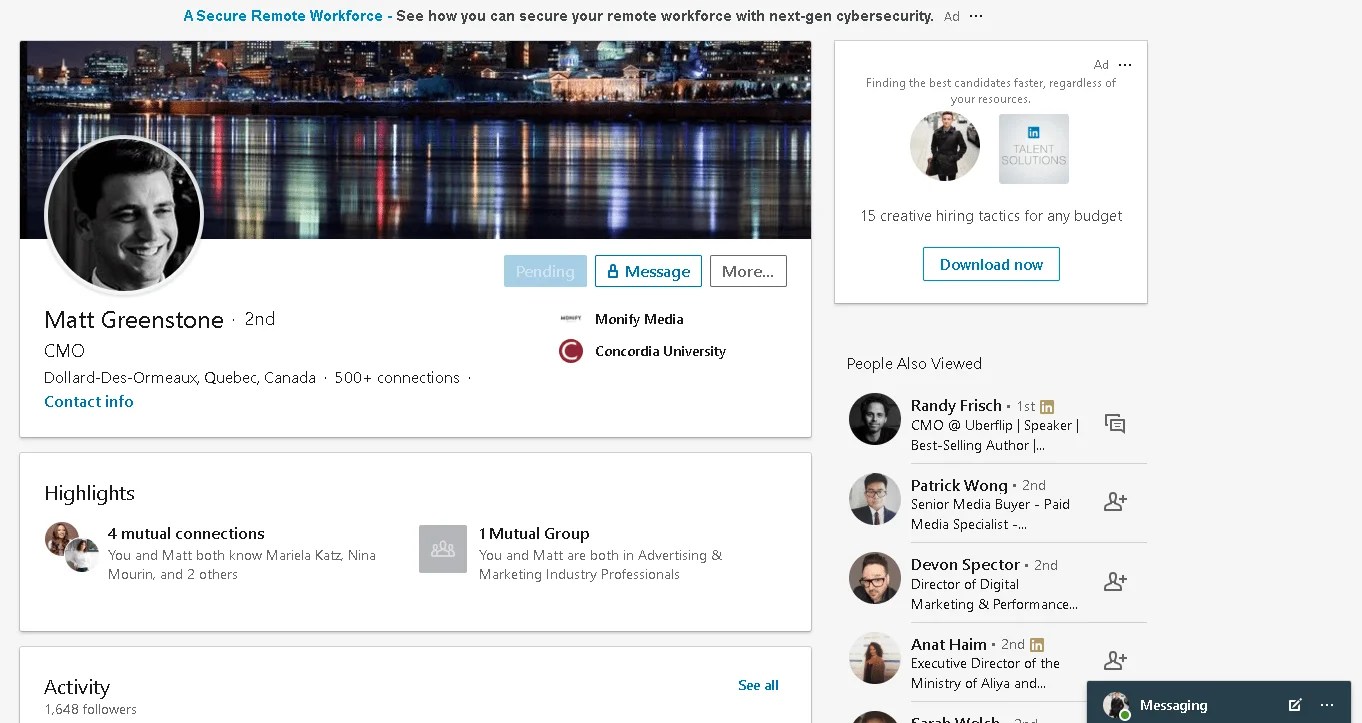Open Randy Frisch profile photo
This screenshot has height=723, width=1362.
[x=875, y=419]
